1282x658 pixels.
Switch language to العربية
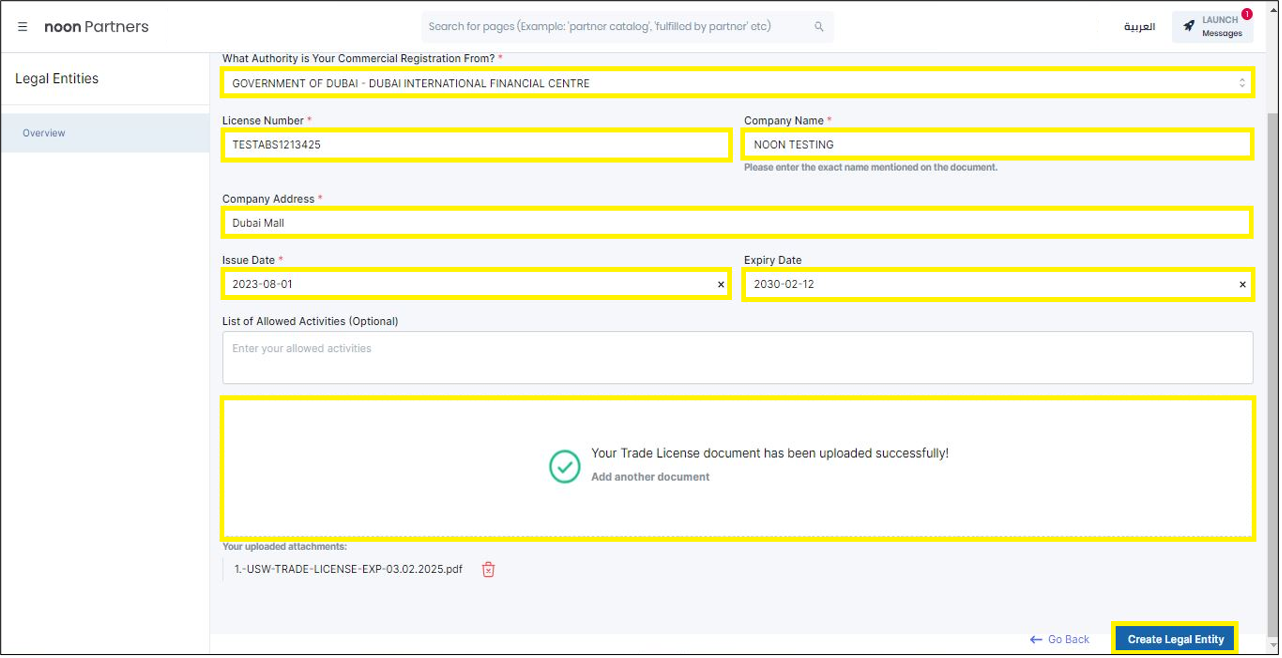[1139, 27]
